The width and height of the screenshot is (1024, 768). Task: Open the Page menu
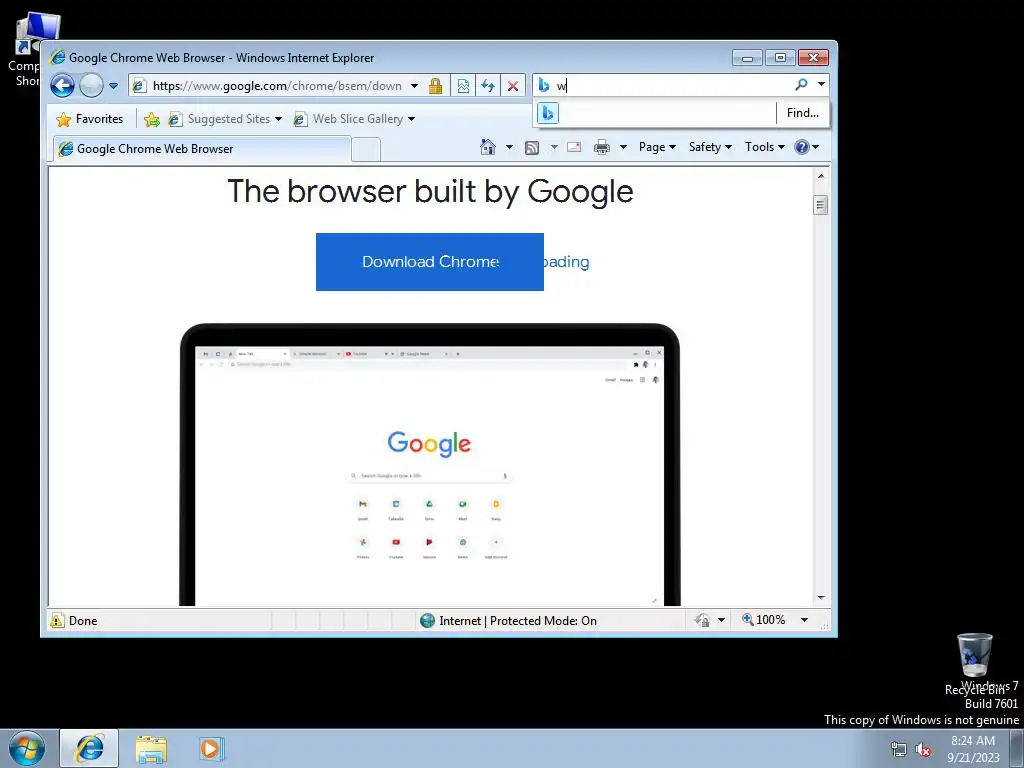point(657,147)
